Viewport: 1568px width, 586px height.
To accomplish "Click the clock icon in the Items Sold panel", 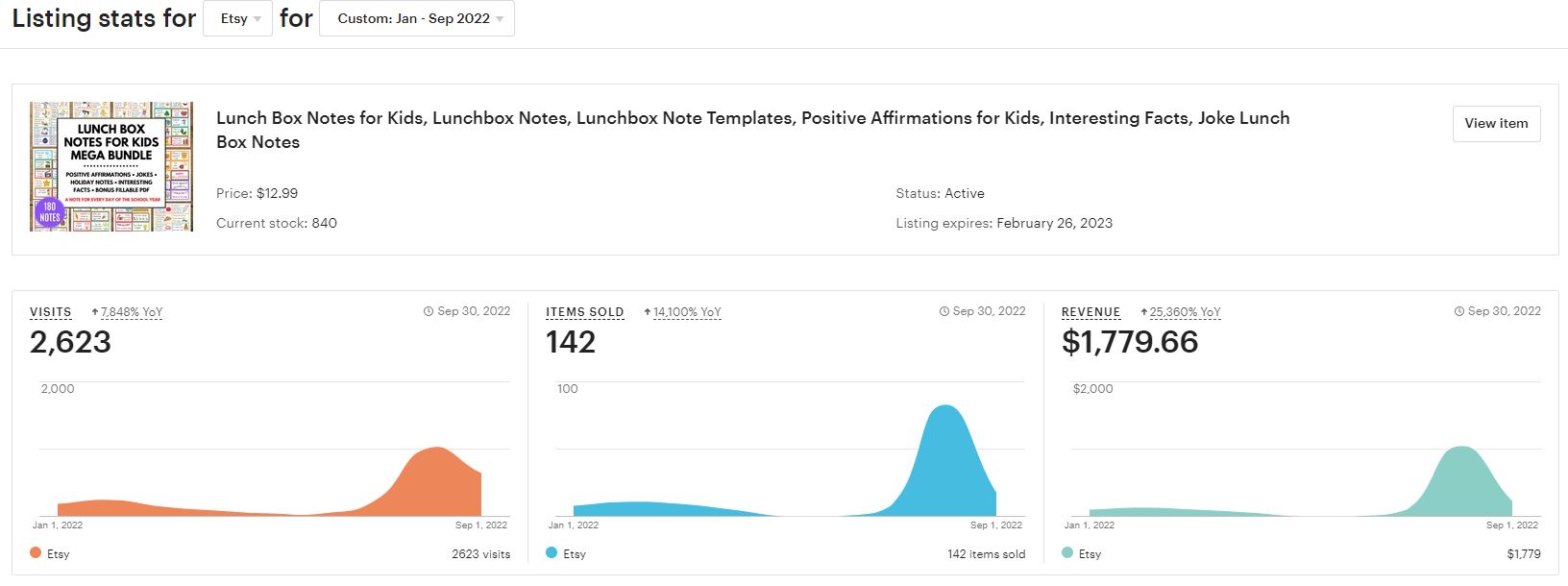I will (943, 311).
